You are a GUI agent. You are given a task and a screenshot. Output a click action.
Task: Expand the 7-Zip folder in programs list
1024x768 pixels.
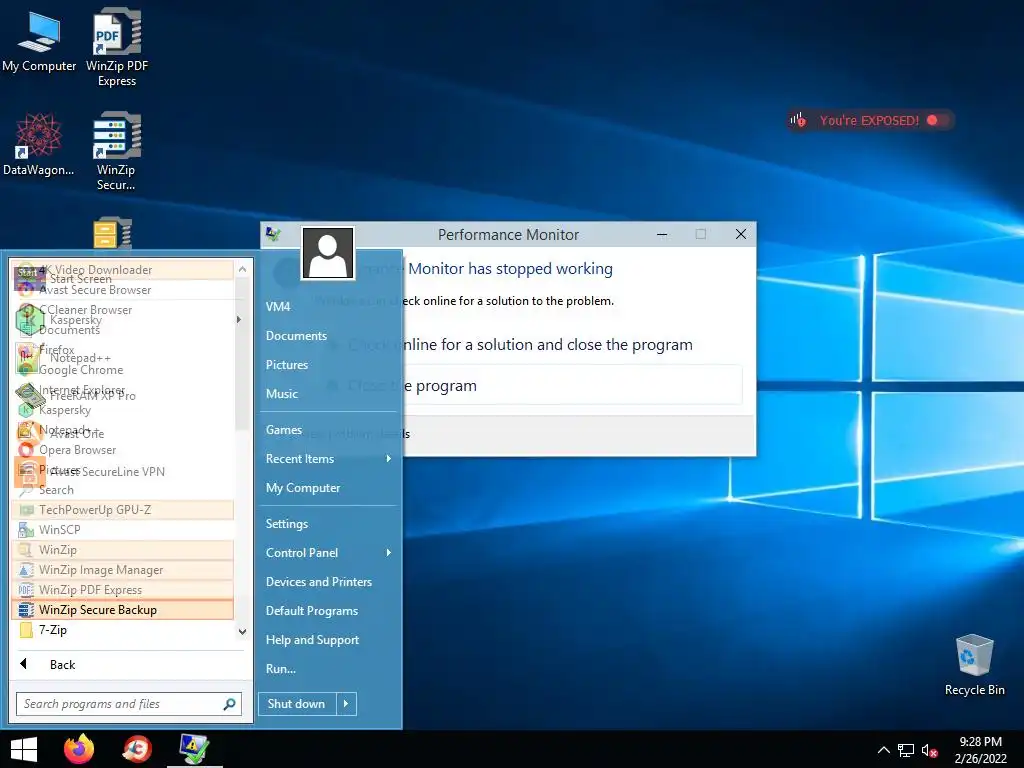coord(123,630)
